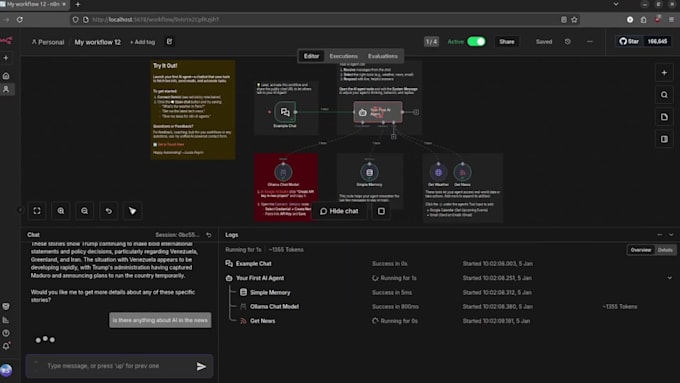Viewport: 680px width, 383px height.
Task: Select the Get News tool node
Action: (462, 172)
